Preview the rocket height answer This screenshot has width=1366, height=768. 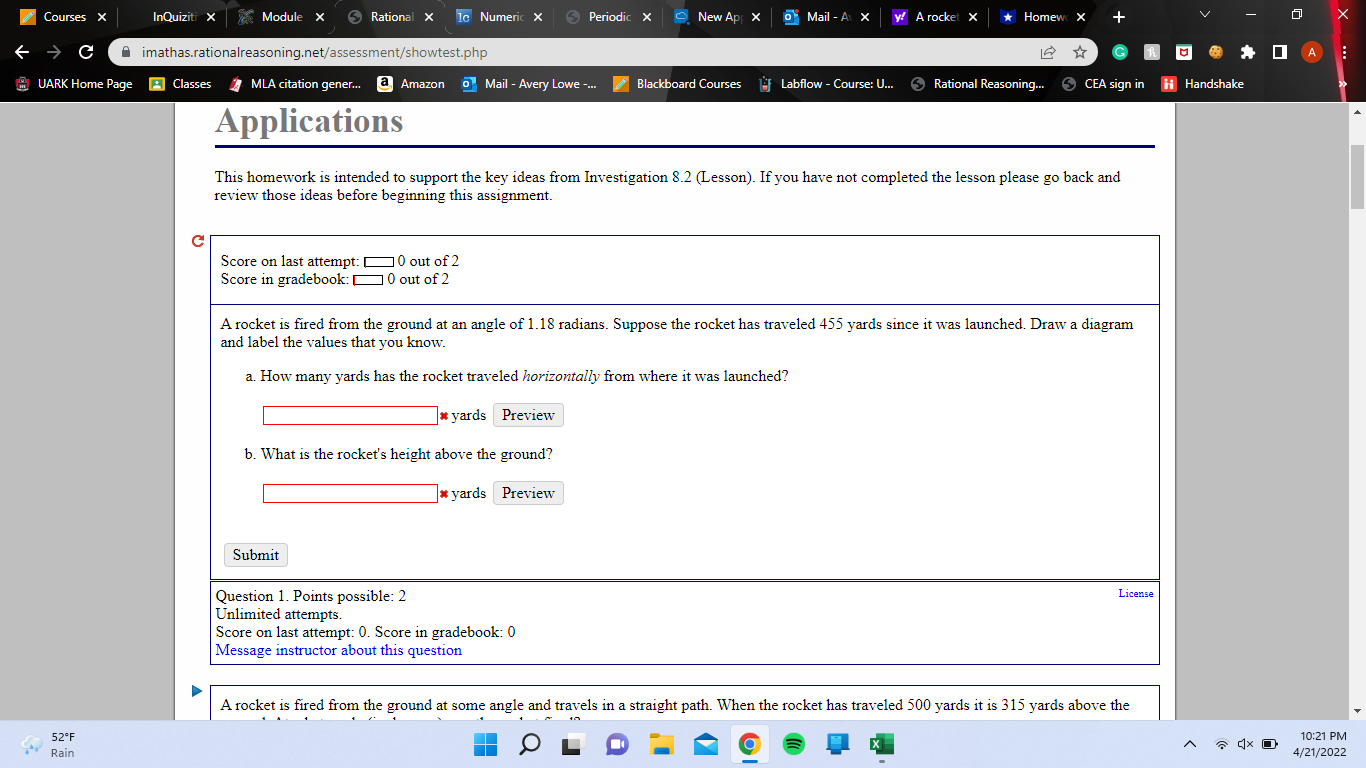click(528, 493)
